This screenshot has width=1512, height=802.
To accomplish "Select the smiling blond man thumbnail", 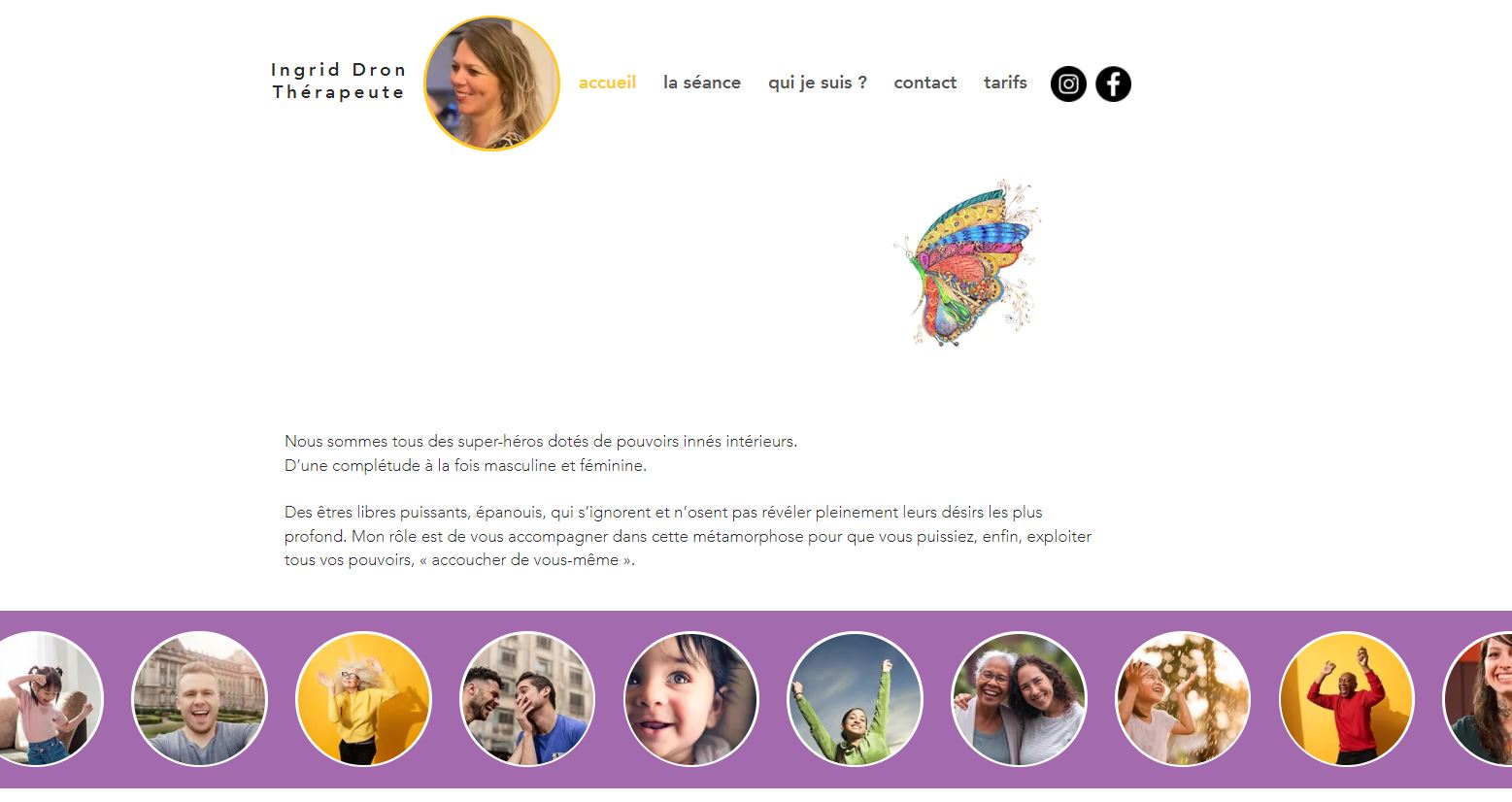I will tap(199, 699).
